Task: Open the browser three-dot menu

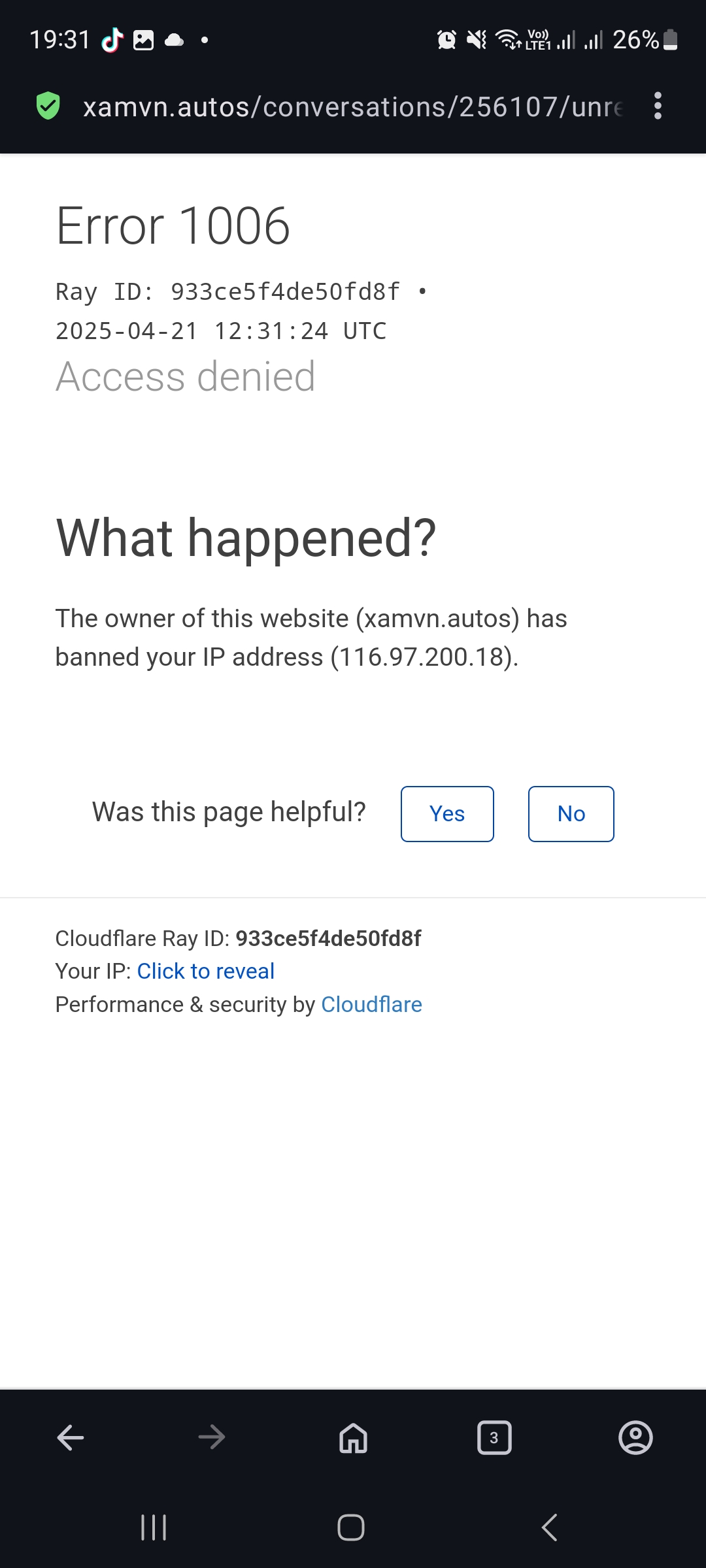Action: pyautogui.click(x=658, y=106)
